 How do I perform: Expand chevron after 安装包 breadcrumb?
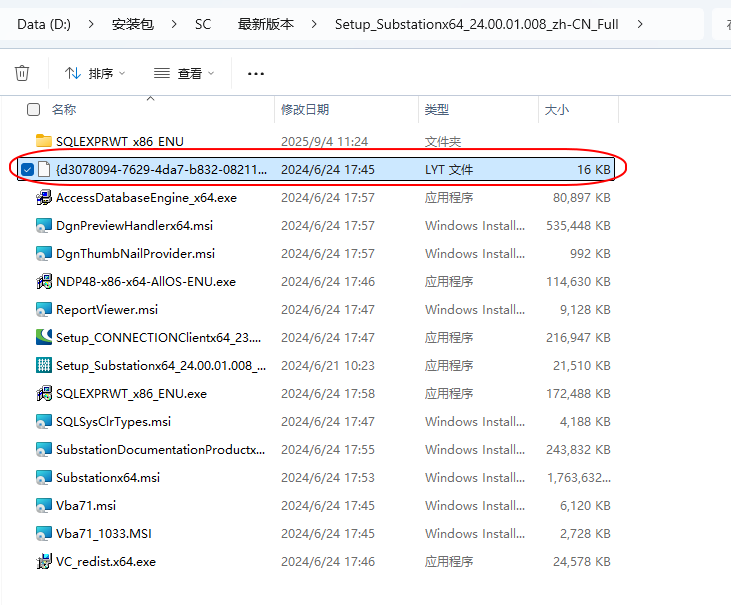pos(174,24)
